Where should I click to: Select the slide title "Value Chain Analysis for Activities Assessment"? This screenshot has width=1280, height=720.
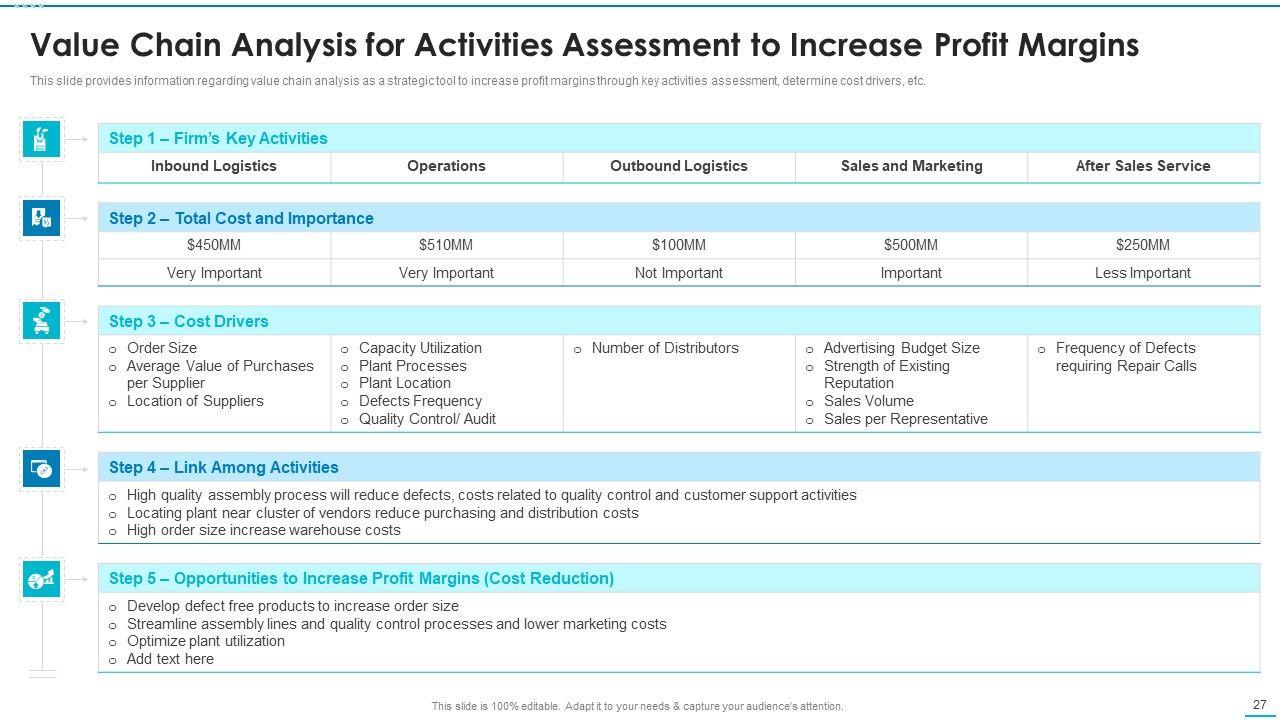click(x=585, y=45)
